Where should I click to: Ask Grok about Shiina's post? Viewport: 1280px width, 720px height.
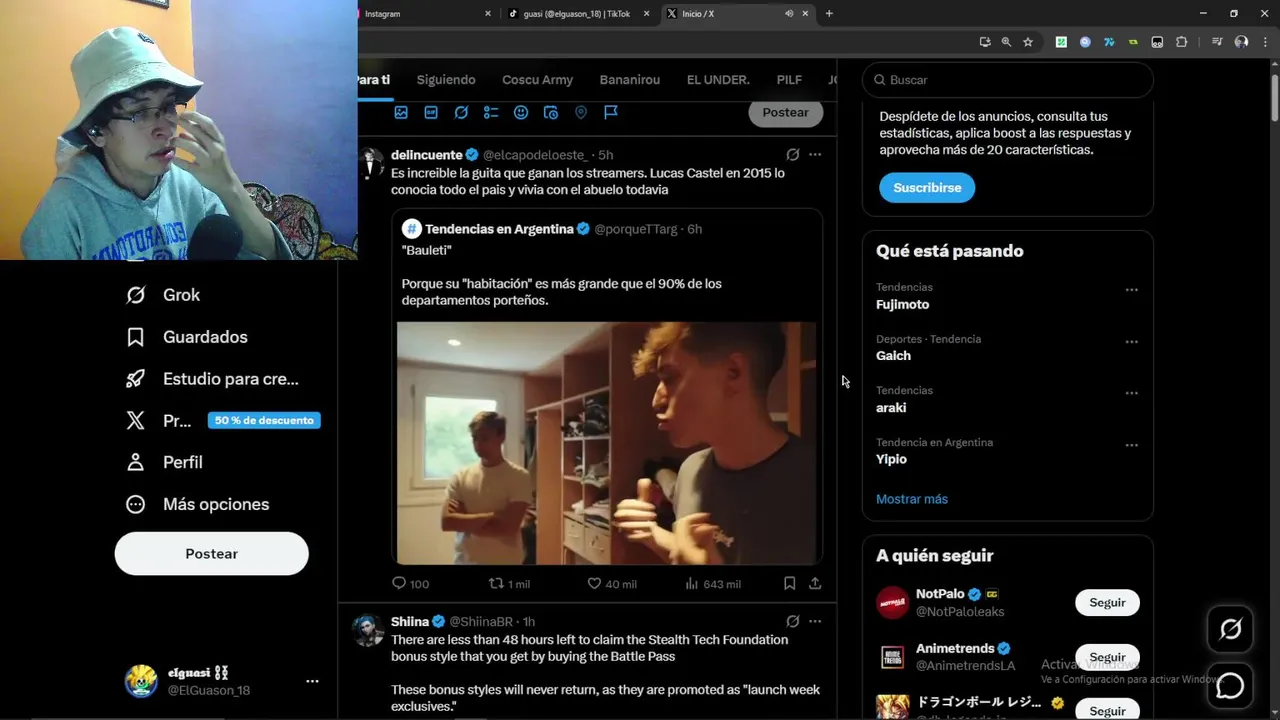[x=792, y=621]
